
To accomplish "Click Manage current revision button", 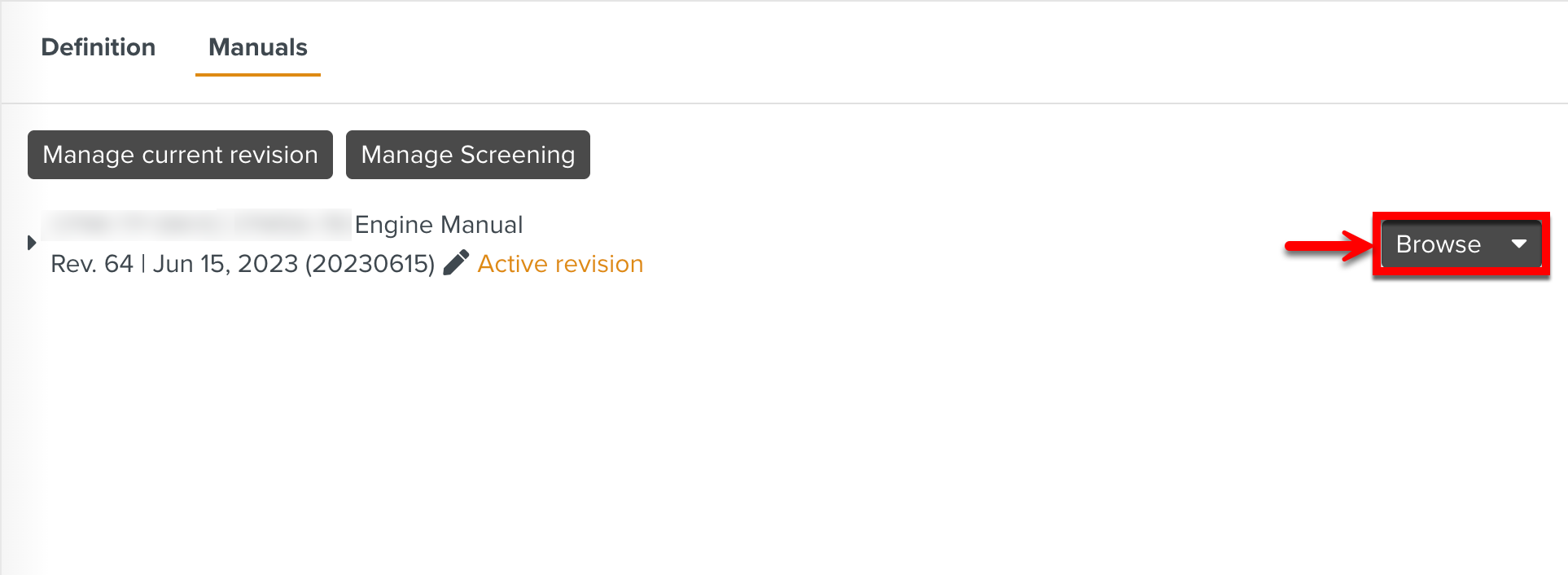I will [x=180, y=155].
